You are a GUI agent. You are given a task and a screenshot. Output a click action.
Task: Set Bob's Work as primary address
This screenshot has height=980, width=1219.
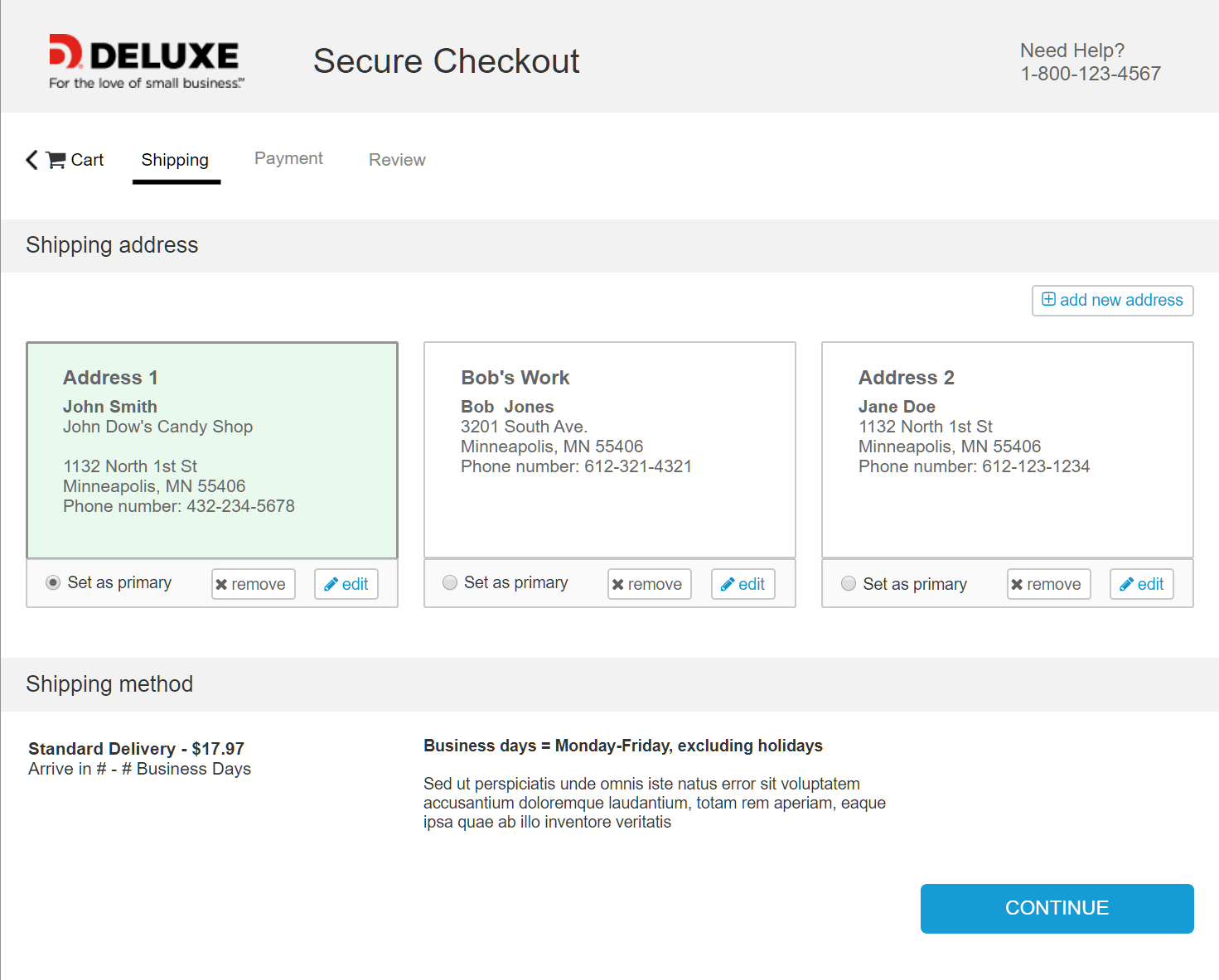click(450, 583)
